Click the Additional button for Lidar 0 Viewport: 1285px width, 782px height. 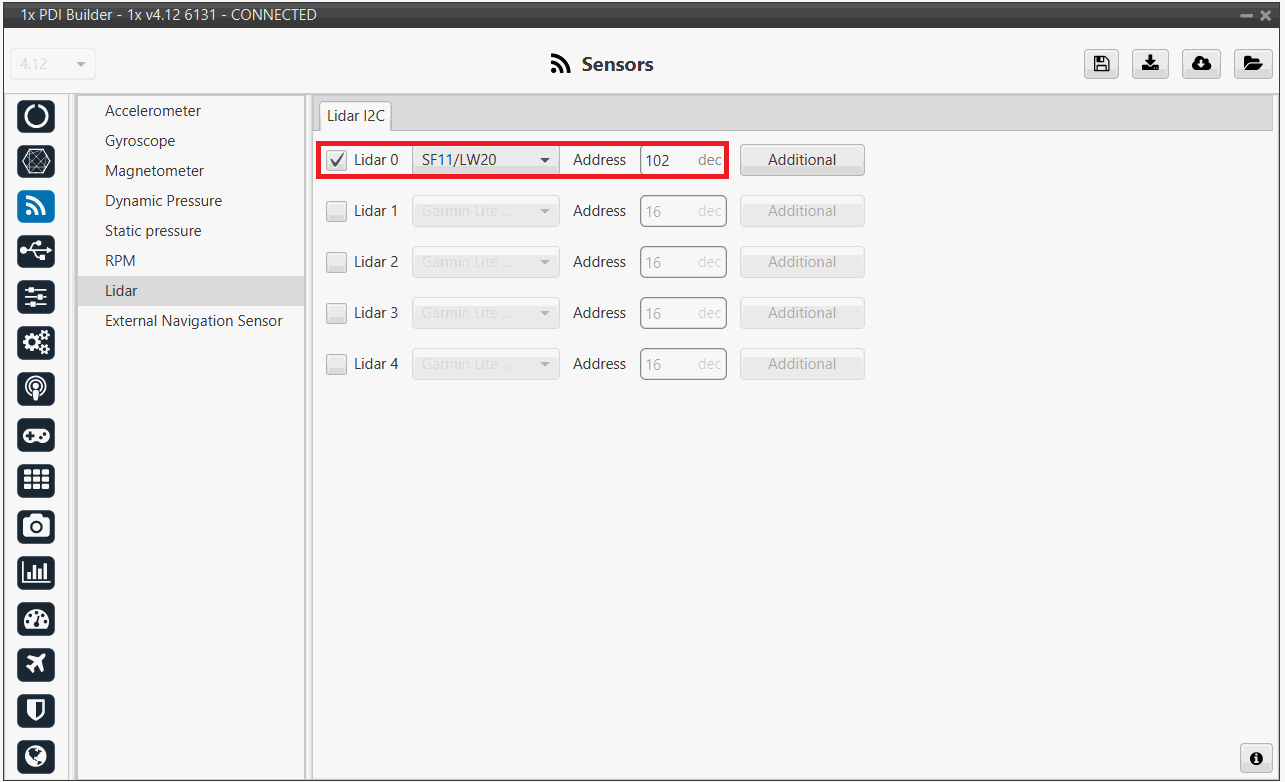point(802,160)
